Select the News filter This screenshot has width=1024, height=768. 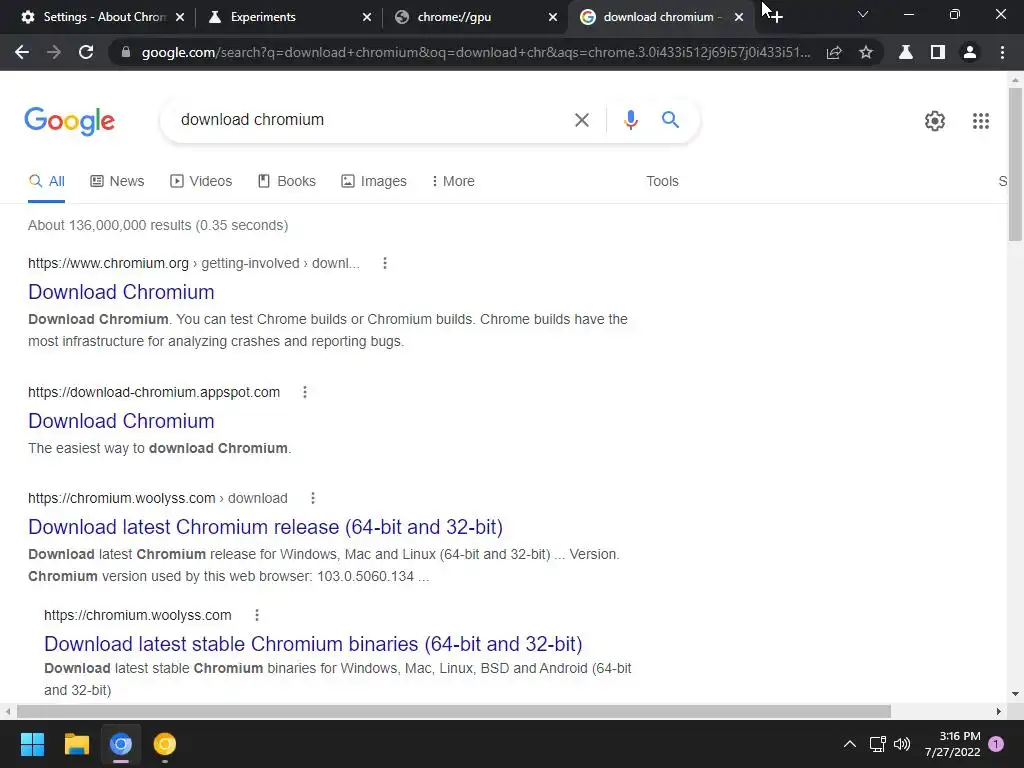117,182
